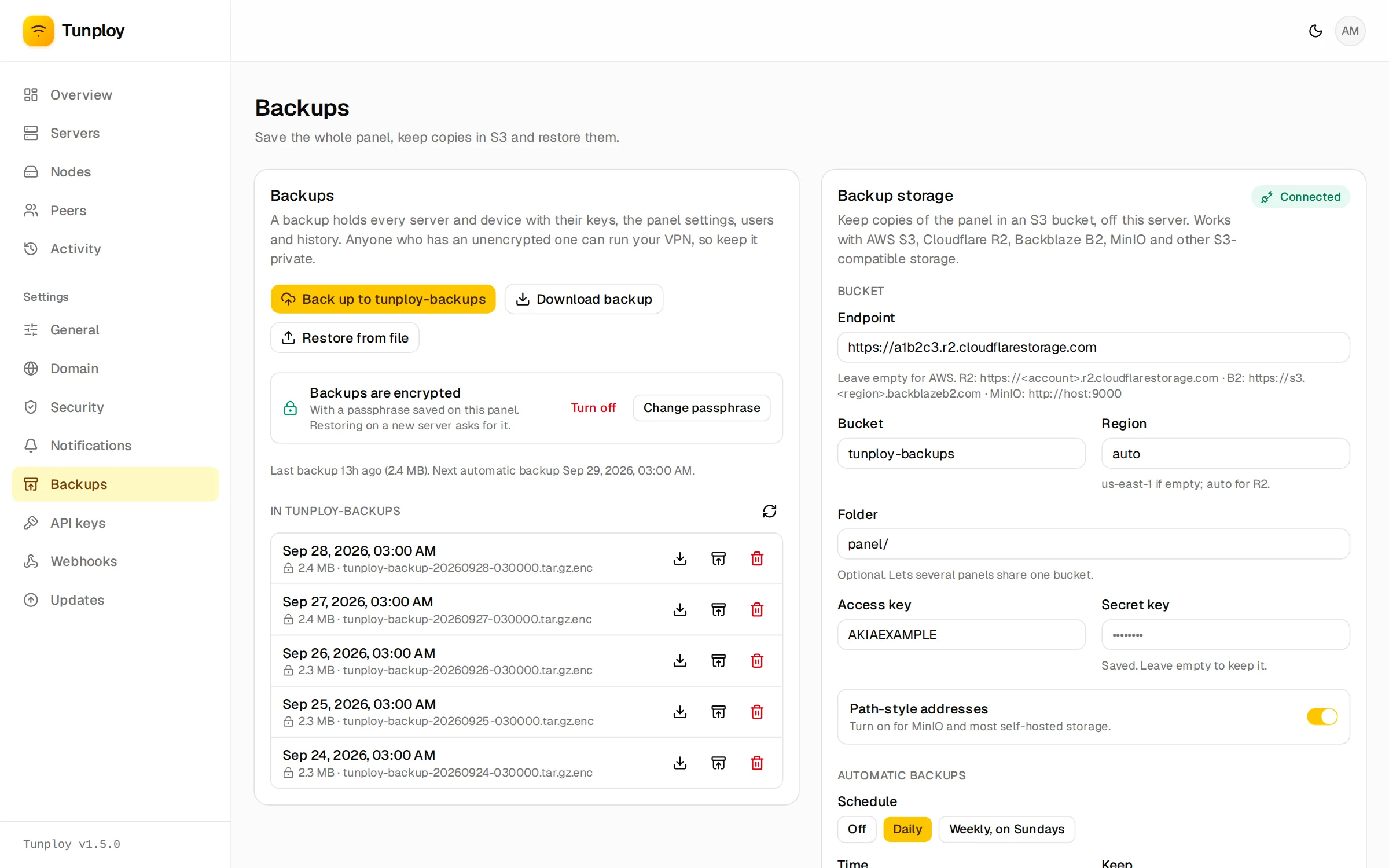Set the backup schedule to Off
This screenshot has height=868, width=1389.
[x=857, y=829]
